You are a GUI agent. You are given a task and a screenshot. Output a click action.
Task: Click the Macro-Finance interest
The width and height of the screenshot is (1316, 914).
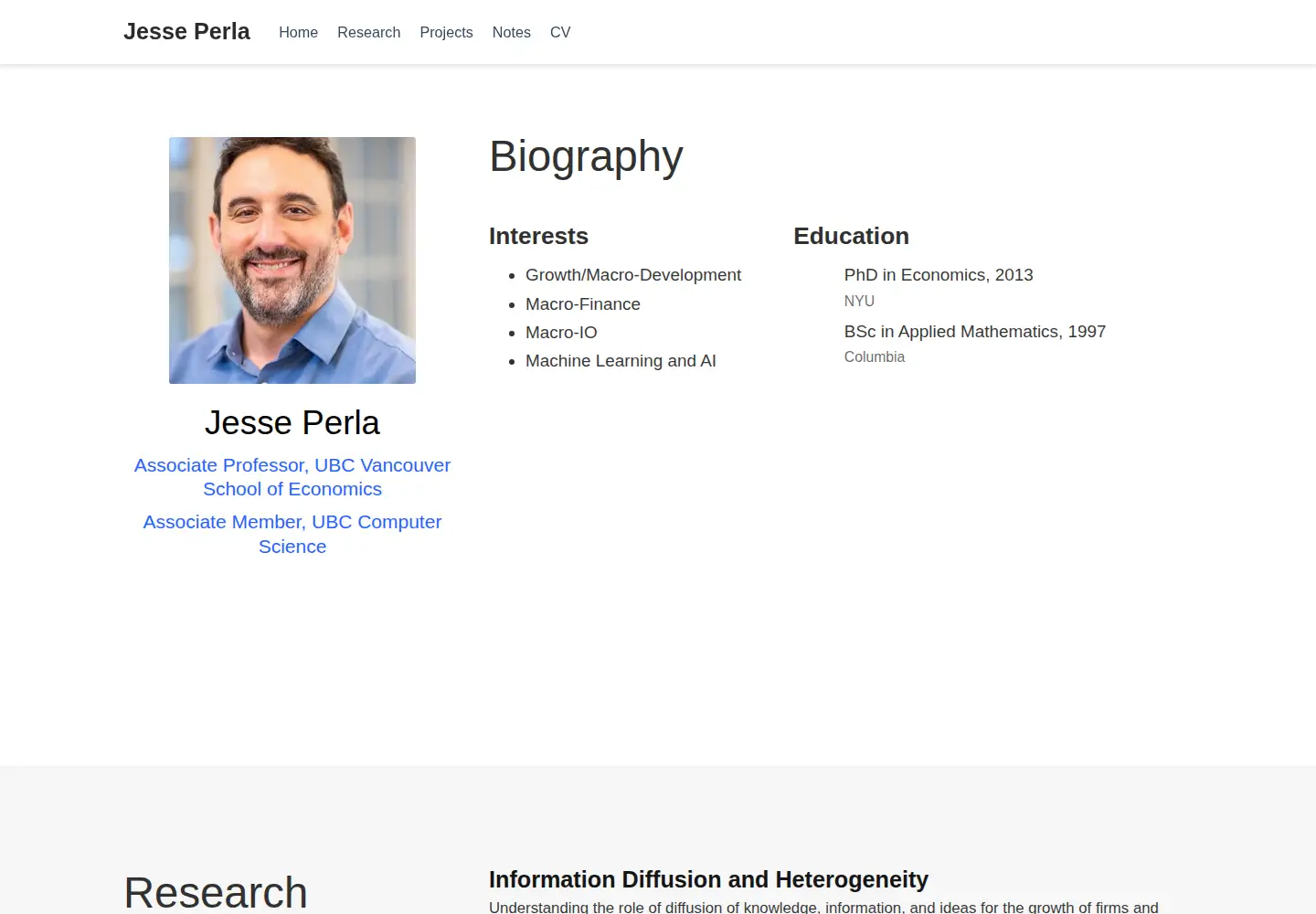(x=583, y=304)
